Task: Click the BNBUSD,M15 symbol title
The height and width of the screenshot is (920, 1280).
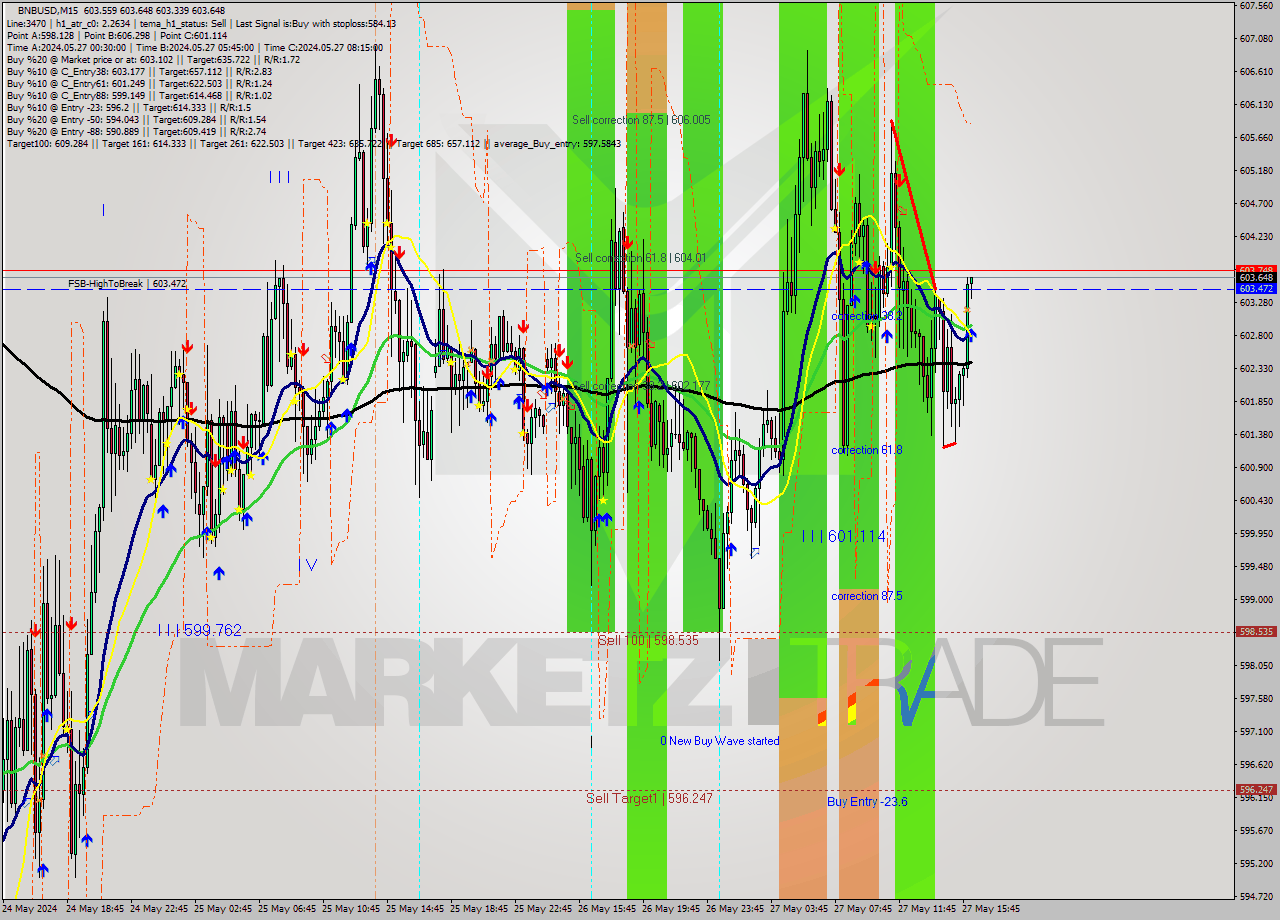Action: click(x=49, y=10)
